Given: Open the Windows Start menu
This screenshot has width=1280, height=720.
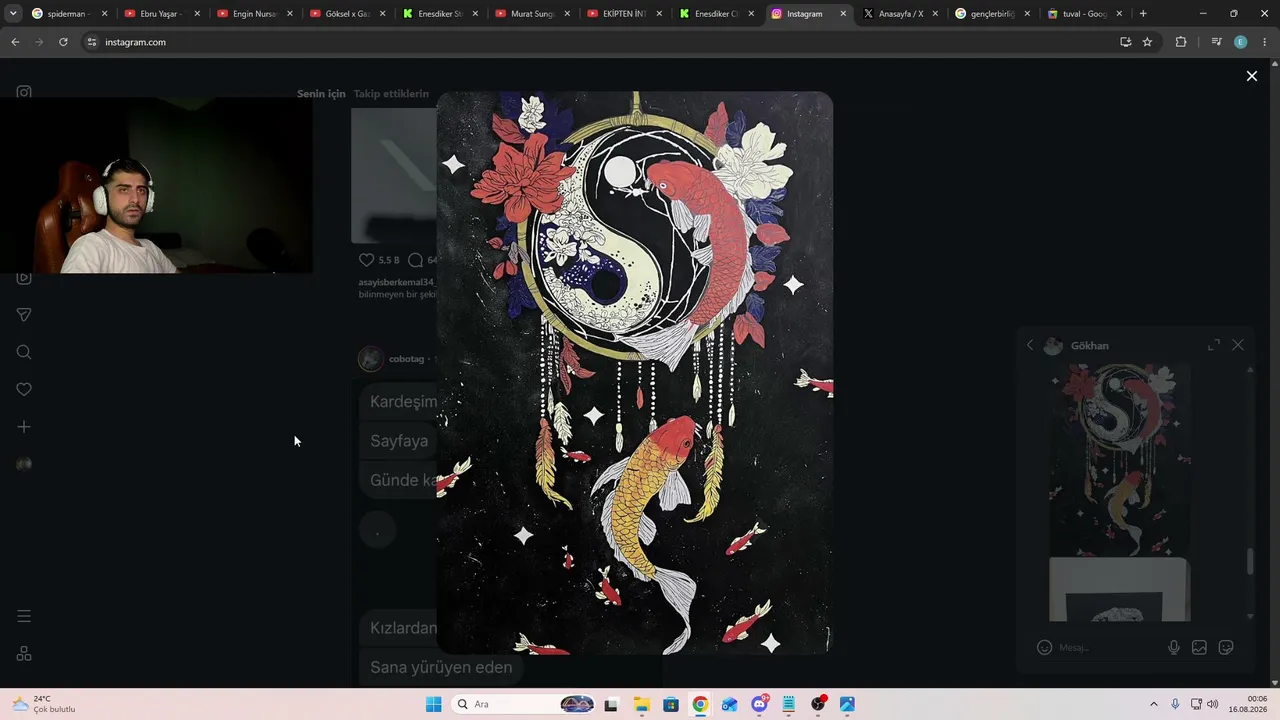Looking at the screenshot, I should pyautogui.click(x=433, y=704).
